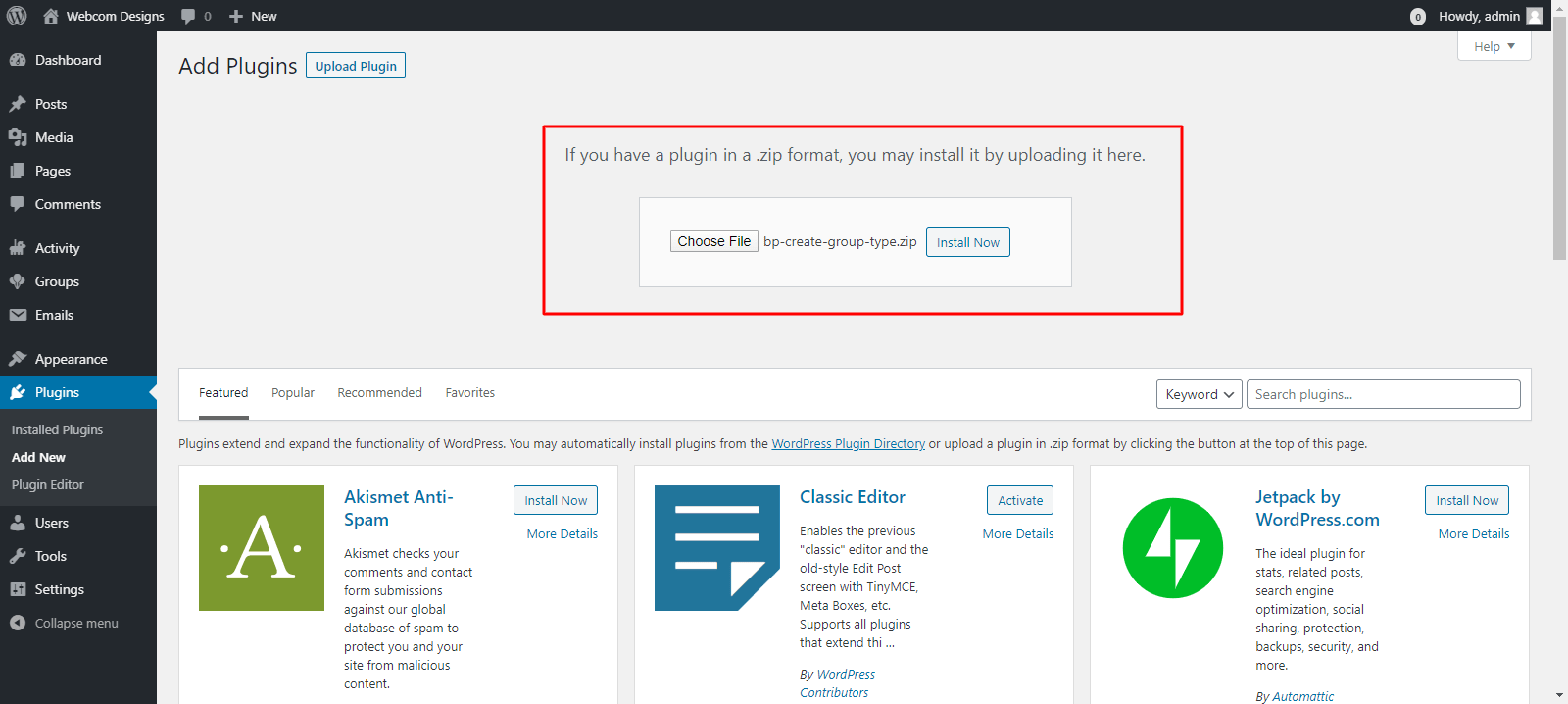The height and width of the screenshot is (704, 1568).
Task: Click the Collapse menu arrow icon
Action: [18, 623]
